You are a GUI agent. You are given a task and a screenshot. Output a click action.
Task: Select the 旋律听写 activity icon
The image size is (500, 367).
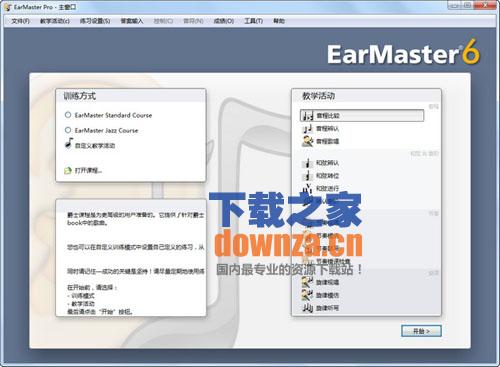pos(307,308)
